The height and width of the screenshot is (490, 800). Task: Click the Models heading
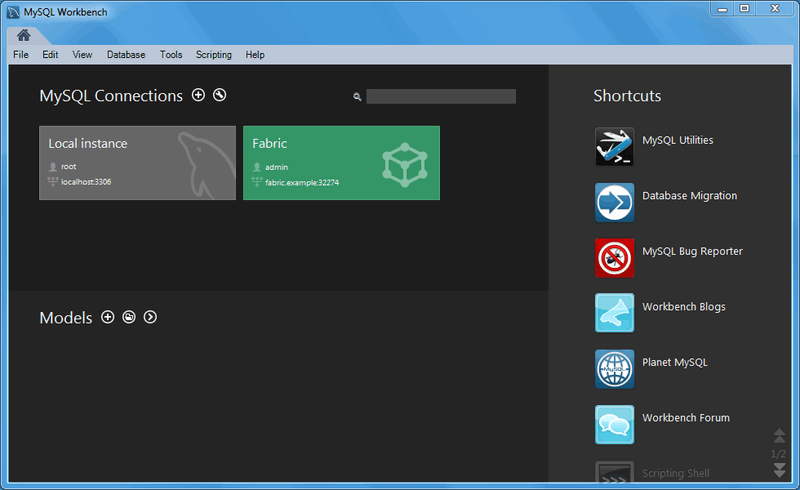pos(66,317)
